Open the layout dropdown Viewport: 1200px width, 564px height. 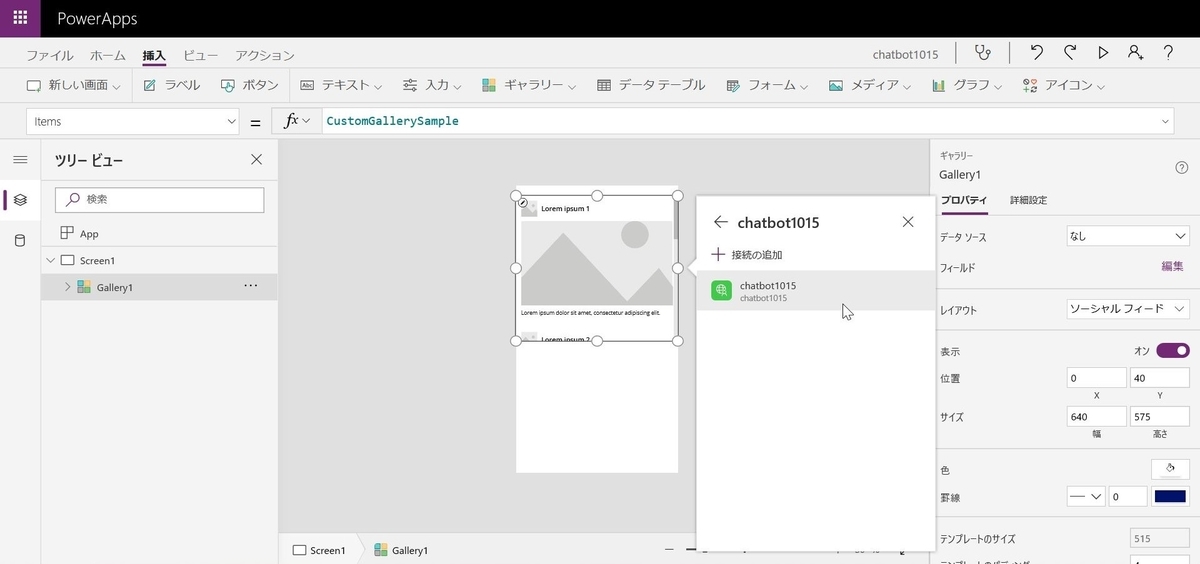1128,309
